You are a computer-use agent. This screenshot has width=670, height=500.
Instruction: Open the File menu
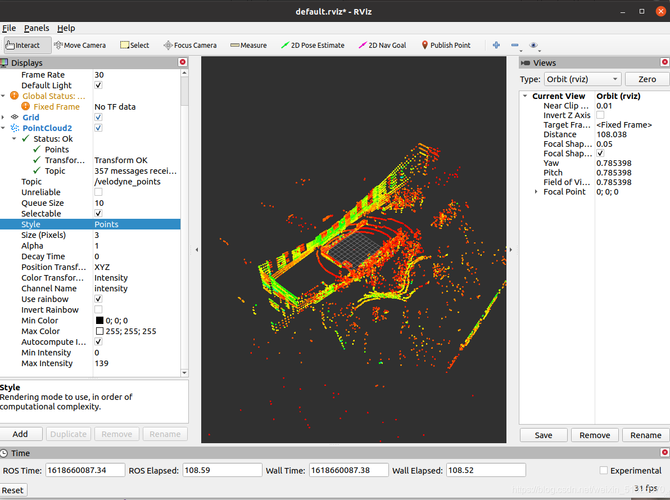(x=9, y=28)
